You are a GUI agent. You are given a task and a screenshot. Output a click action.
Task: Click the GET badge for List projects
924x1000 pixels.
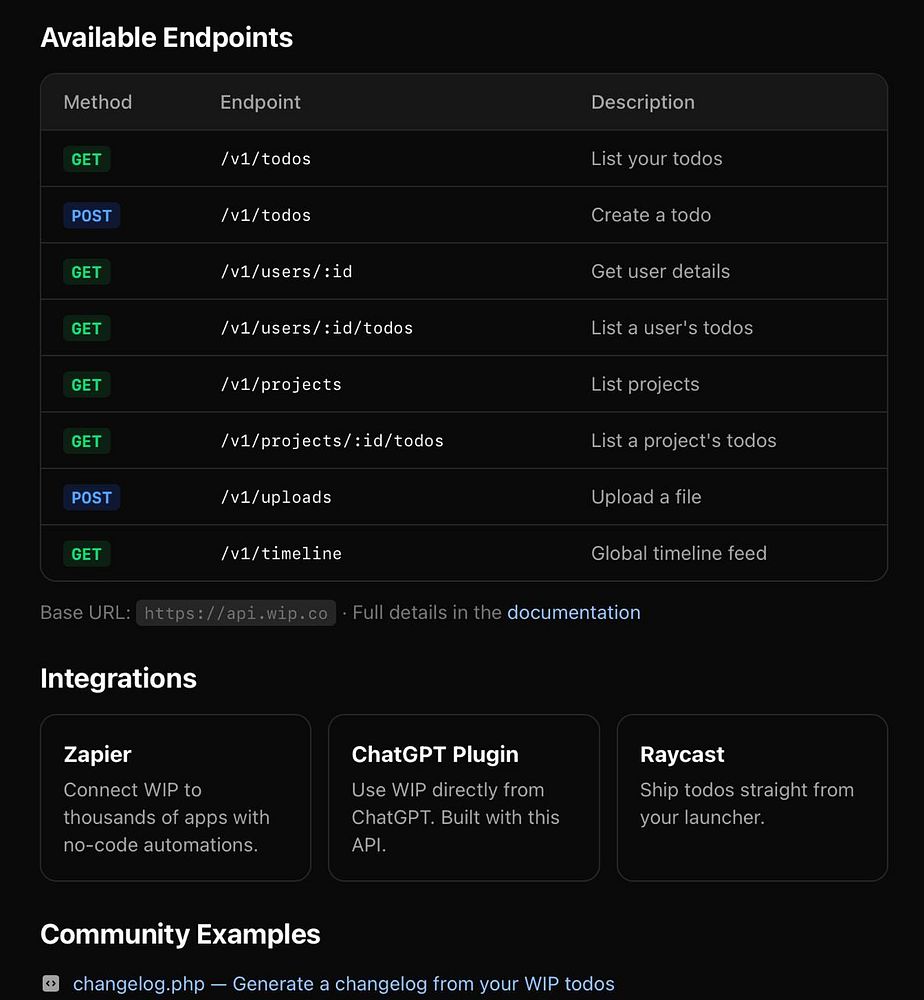click(87, 385)
